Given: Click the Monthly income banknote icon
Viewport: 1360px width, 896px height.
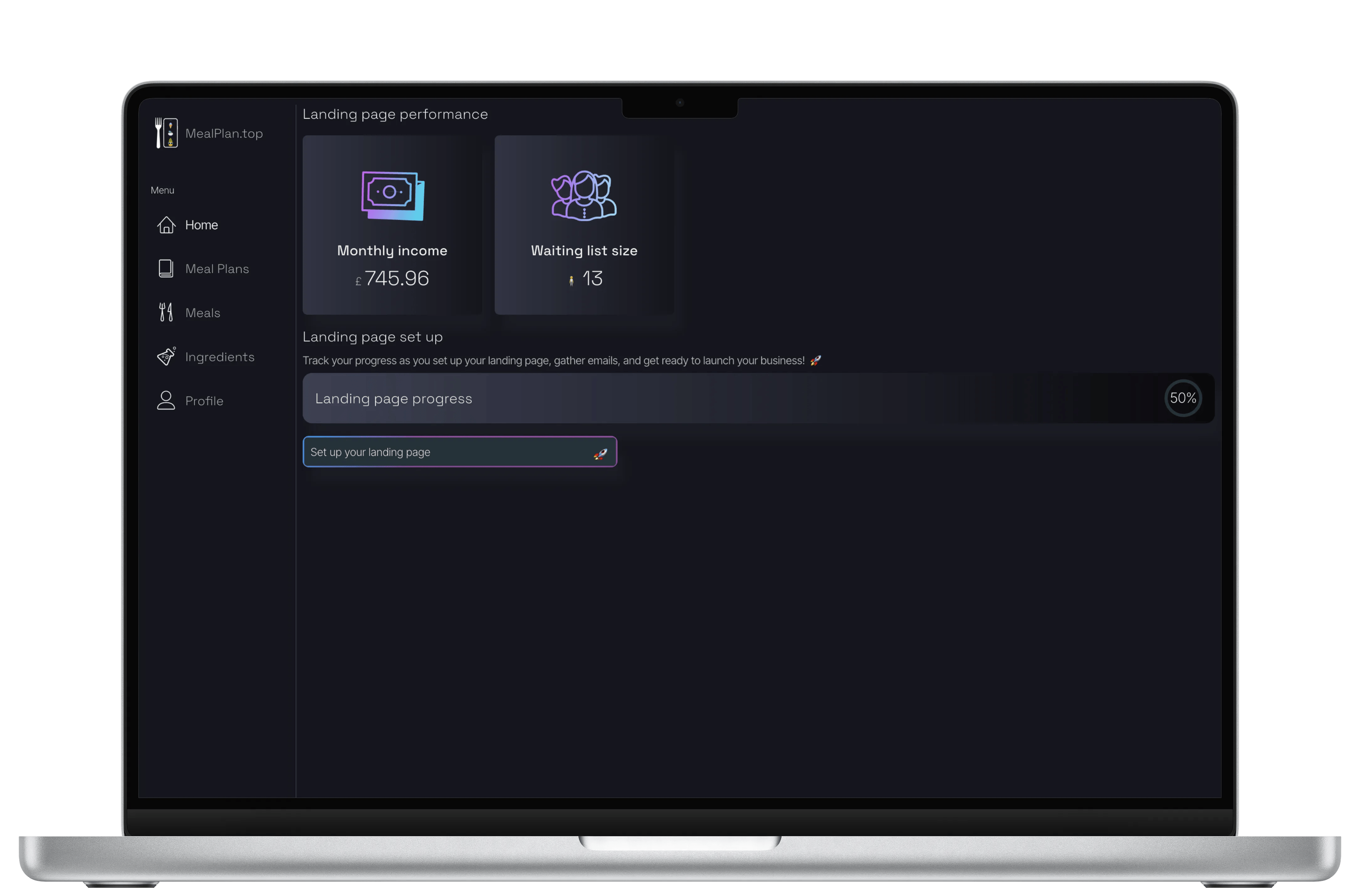Looking at the screenshot, I should [392, 195].
